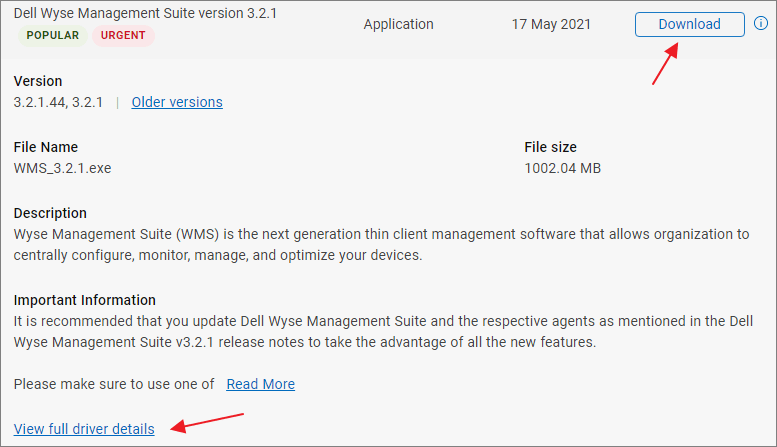Click the Application category label
The image size is (777, 447).
click(x=398, y=24)
